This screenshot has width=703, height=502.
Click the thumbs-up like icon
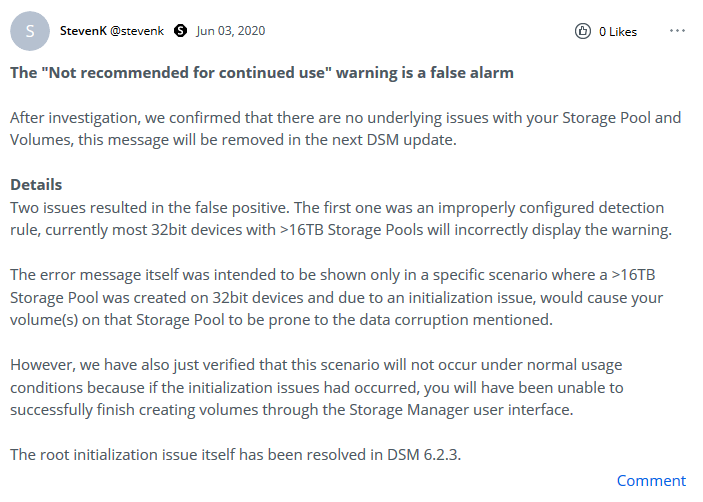(582, 31)
